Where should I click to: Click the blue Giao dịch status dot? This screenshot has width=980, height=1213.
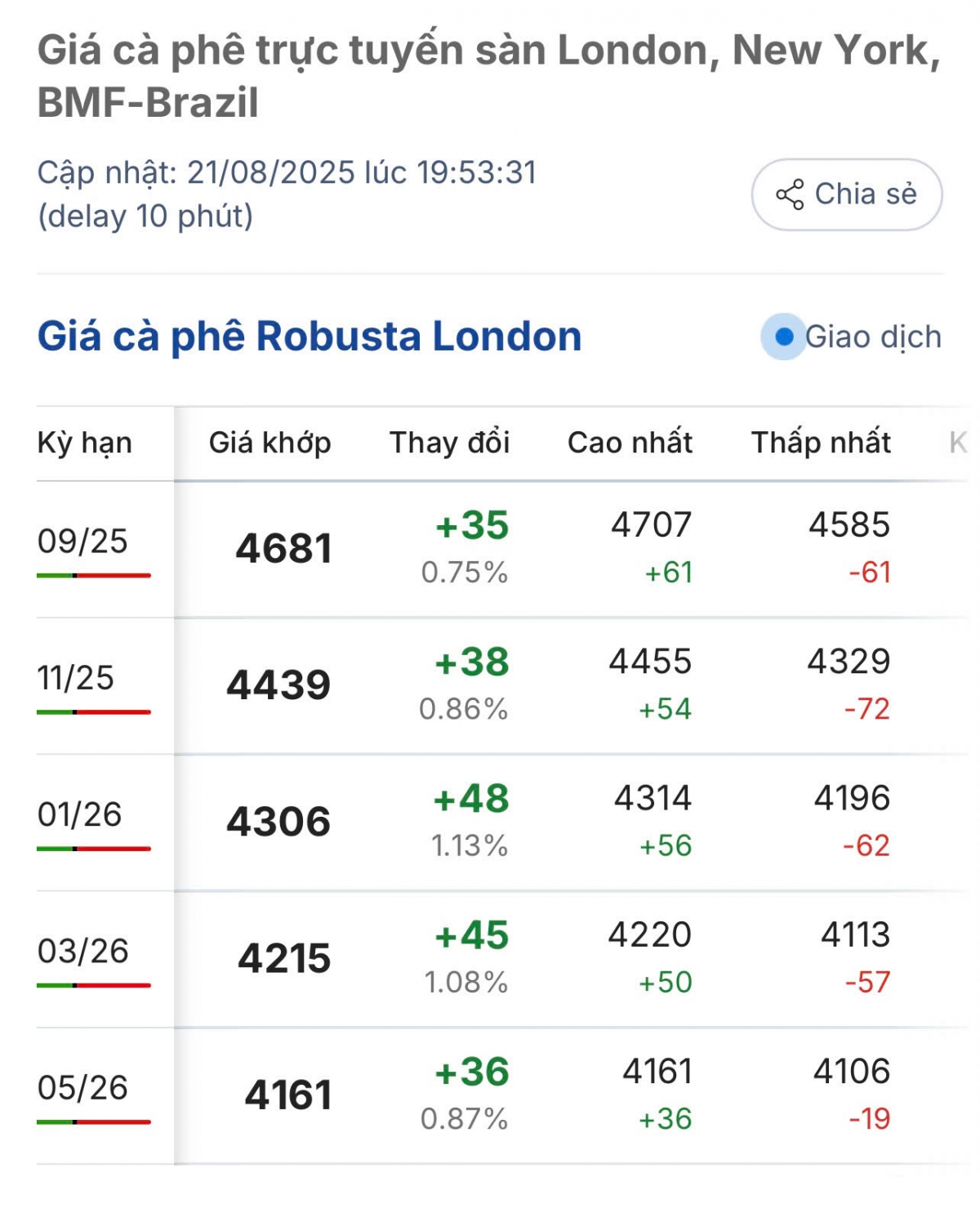tap(784, 337)
